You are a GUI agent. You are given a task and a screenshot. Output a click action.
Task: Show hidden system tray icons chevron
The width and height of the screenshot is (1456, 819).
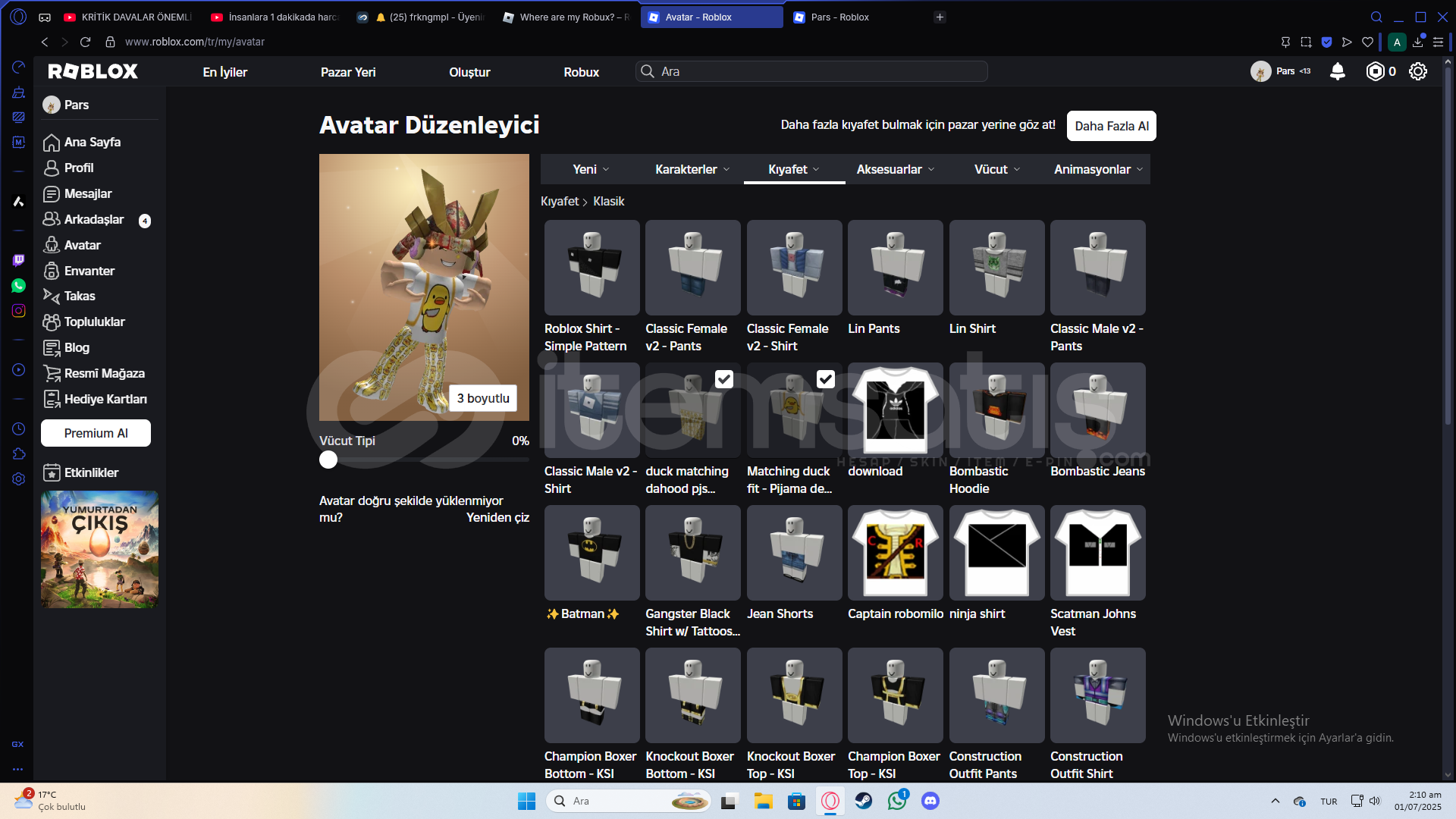coord(1276,801)
